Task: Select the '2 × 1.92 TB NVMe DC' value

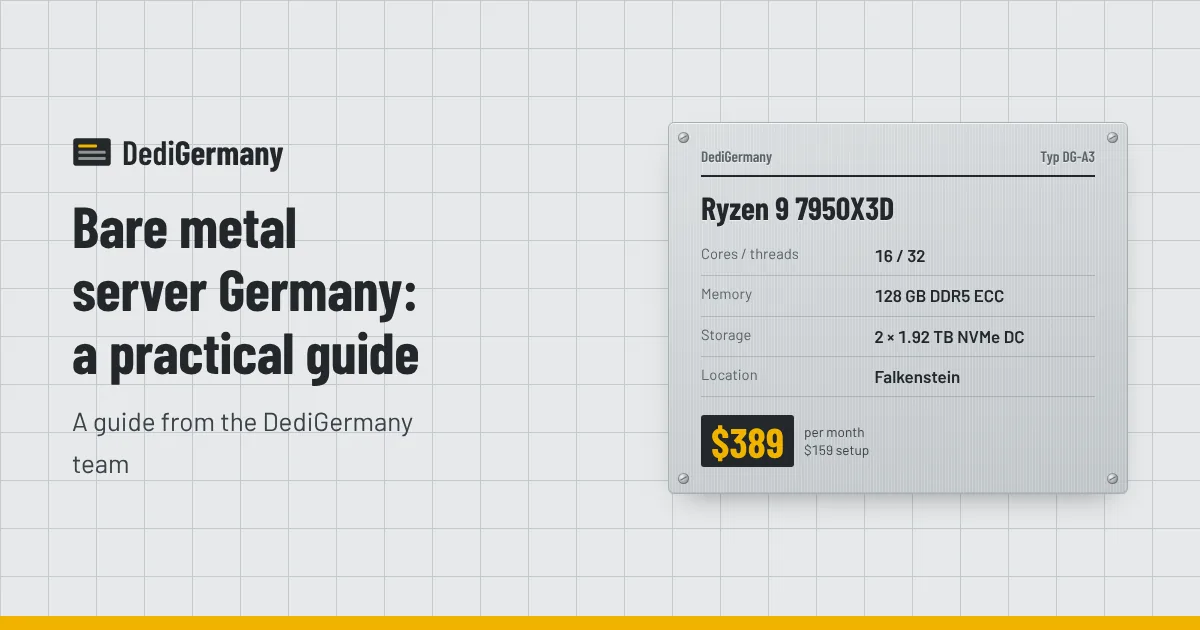Action: [x=949, y=337]
